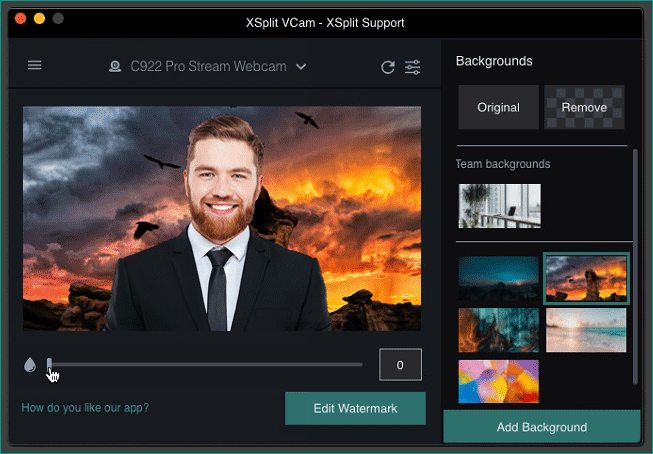This screenshot has height=454, width=653.
Task: Click the backgrounds panel scrollbar
Action: [x=635, y=267]
